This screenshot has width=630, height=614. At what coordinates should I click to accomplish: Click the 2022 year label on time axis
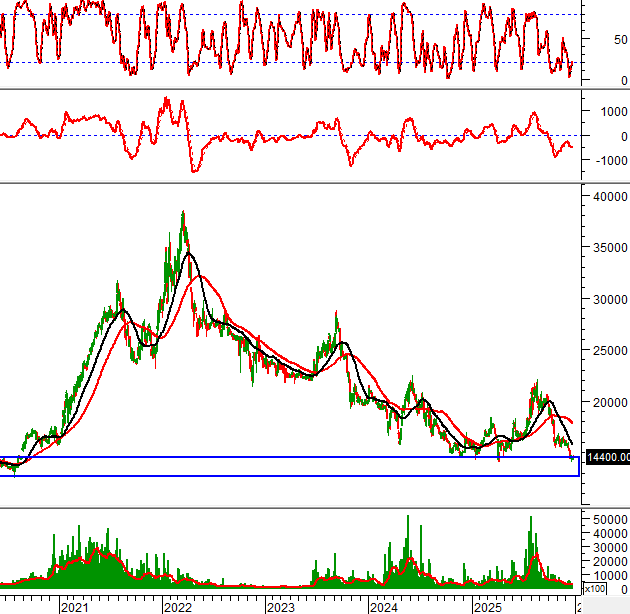click(x=178, y=607)
